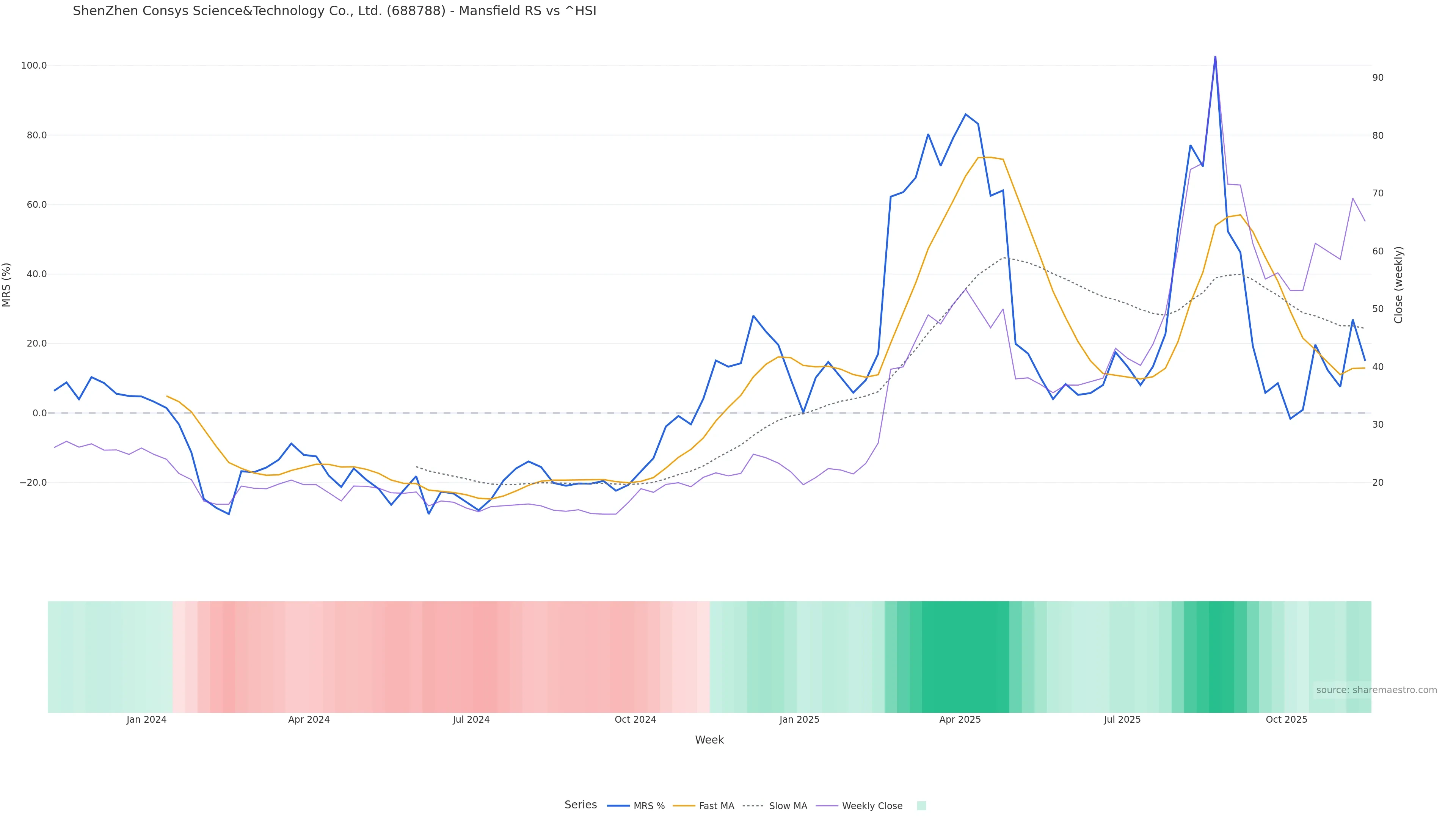Click the Apr 2025 axis label
This screenshot has width=1456, height=819.
pyautogui.click(x=960, y=720)
